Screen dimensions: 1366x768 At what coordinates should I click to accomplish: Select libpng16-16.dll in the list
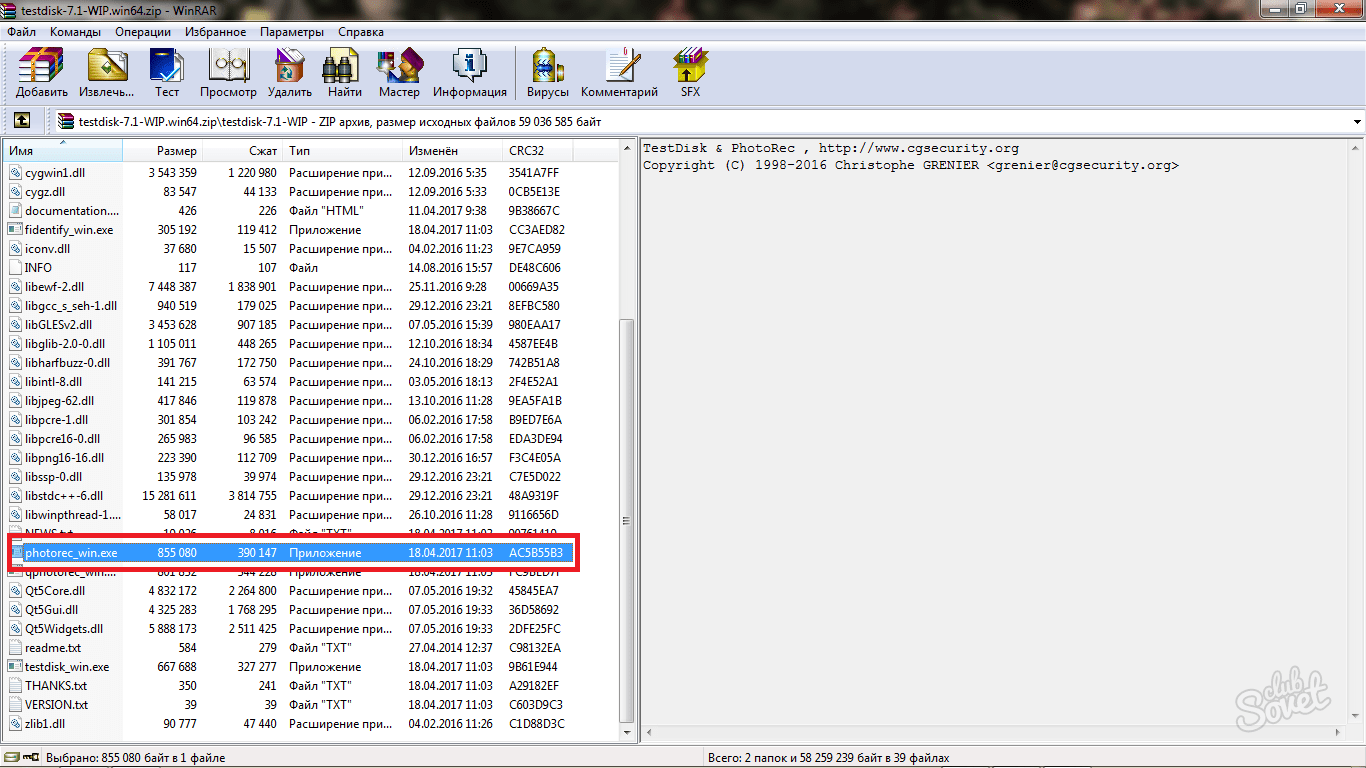[x=65, y=457]
